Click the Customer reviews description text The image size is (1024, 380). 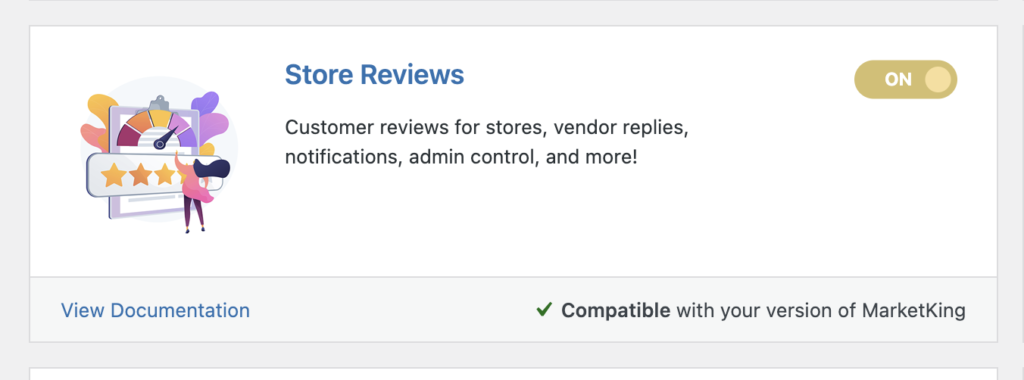point(487,142)
